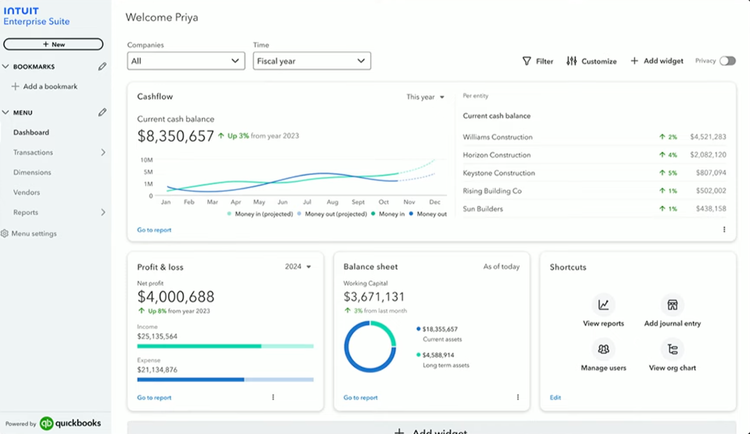Click the QuickBooks logo
The image size is (750, 434).
pos(70,423)
